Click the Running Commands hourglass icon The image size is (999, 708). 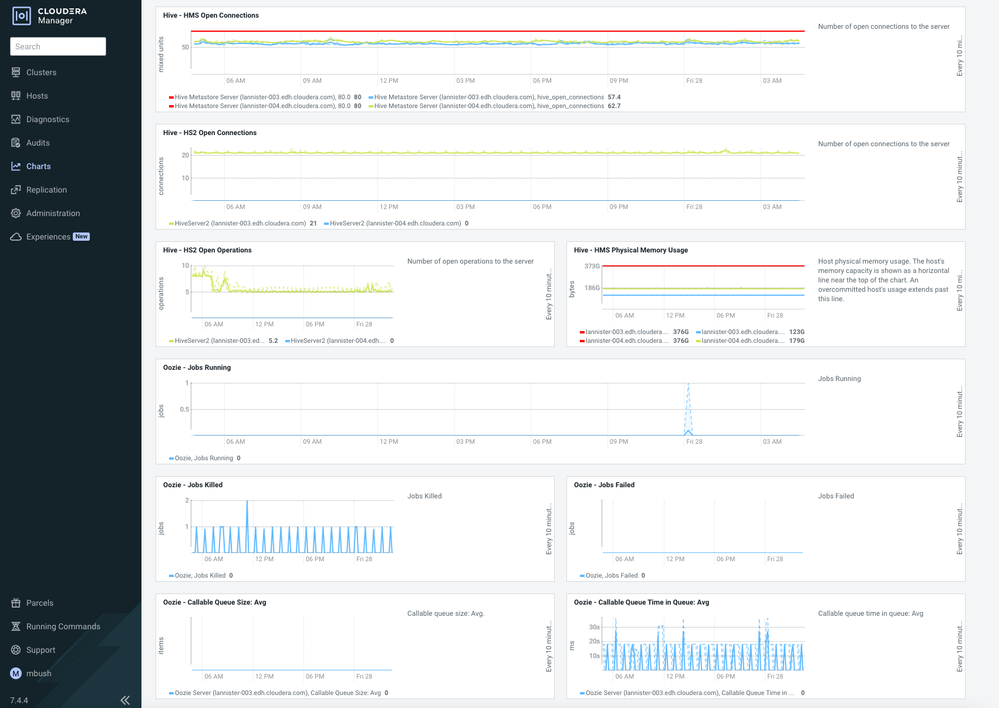(x=16, y=626)
